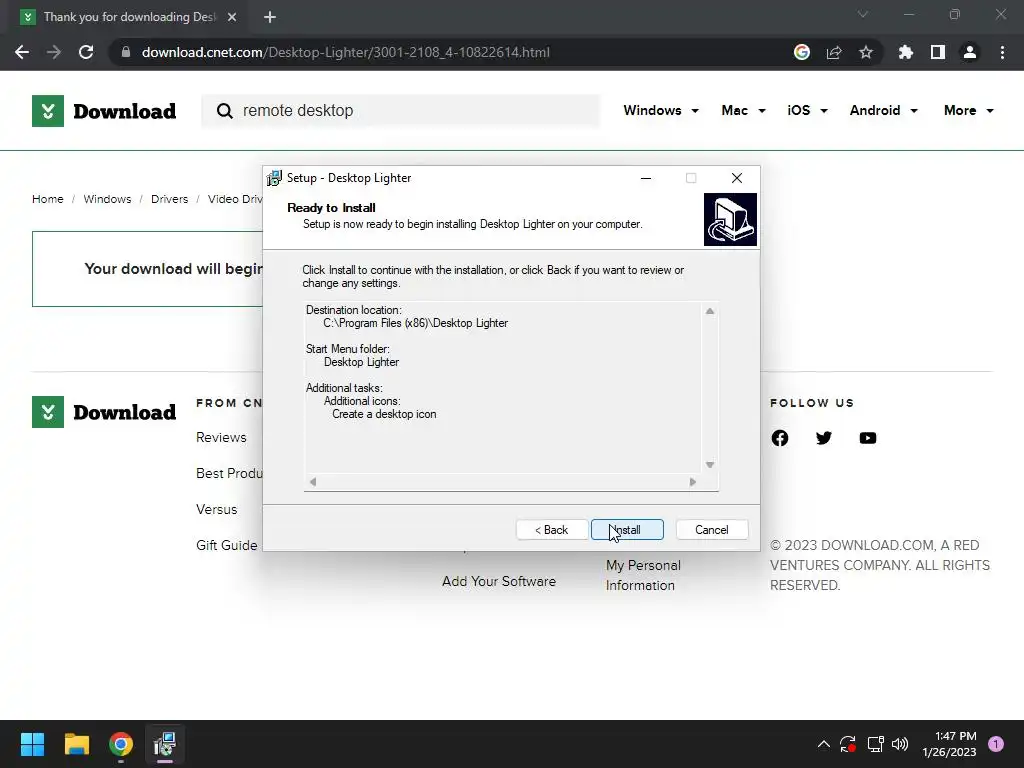Screen dimensions: 1024x768
Task: Click the top CNET Download logo
Action: pos(104,111)
